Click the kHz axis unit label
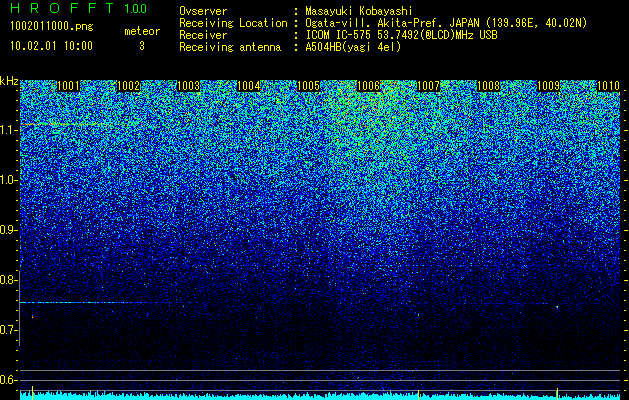Viewport: 629px width, 400px height. click(x=9, y=81)
